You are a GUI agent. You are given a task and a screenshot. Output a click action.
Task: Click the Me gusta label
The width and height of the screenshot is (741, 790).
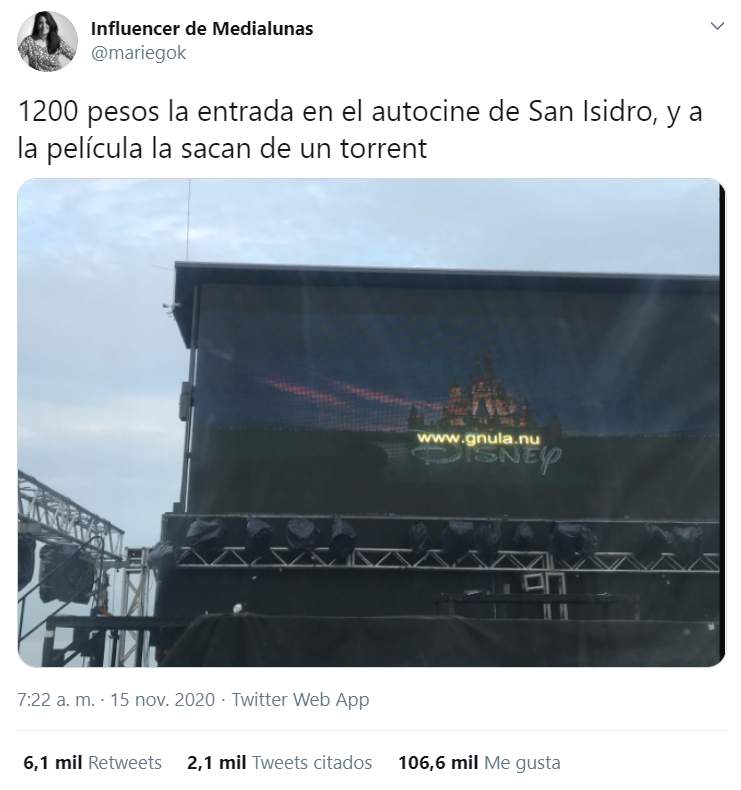(x=522, y=763)
